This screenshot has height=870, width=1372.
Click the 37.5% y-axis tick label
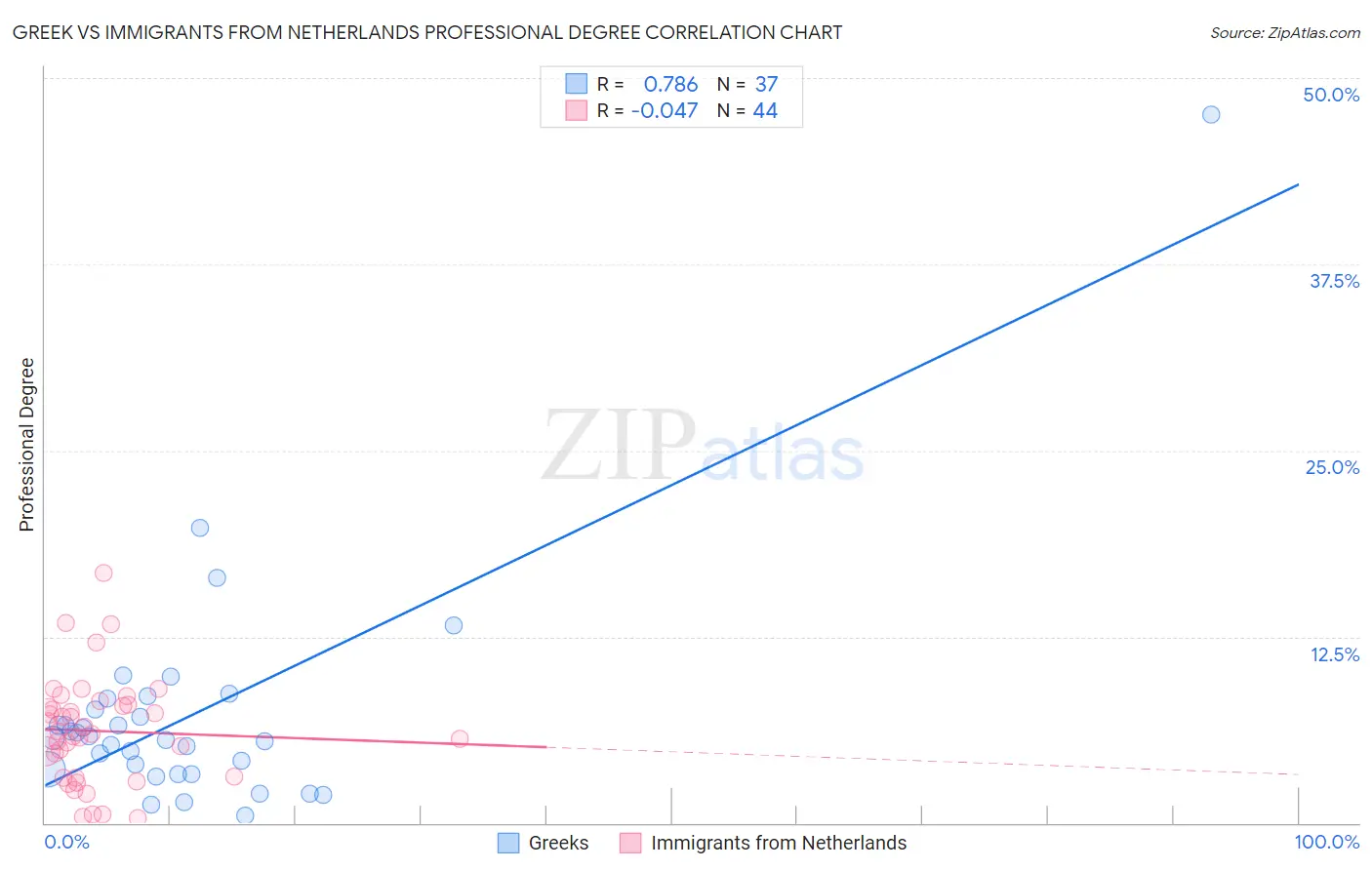pos(1334,281)
